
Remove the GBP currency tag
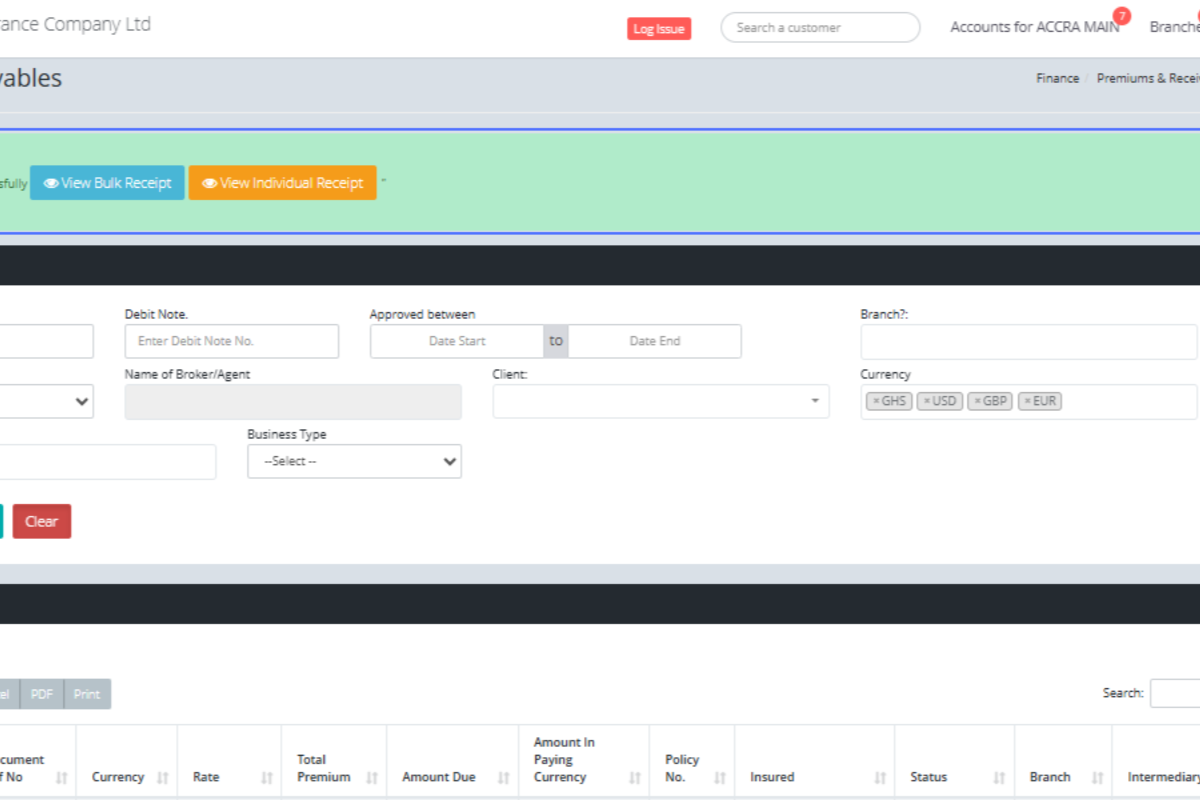(x=977, y=401)
